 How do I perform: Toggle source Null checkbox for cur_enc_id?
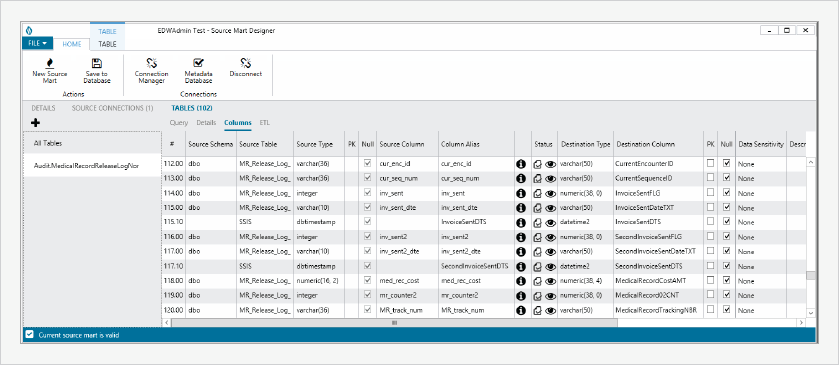click(x=367, y=163)
